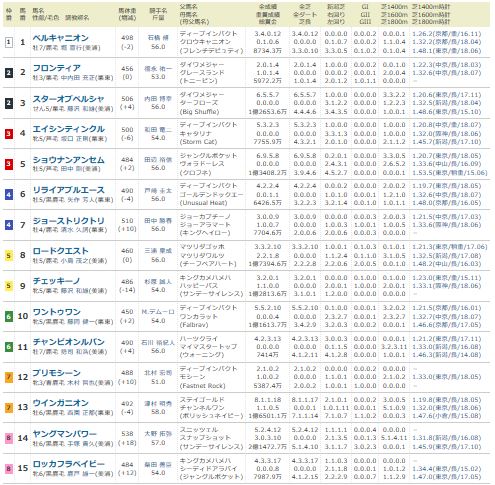Open エイシンティンクル horse profile
Screen dimensions: 495x485
(x=69, y=129)
